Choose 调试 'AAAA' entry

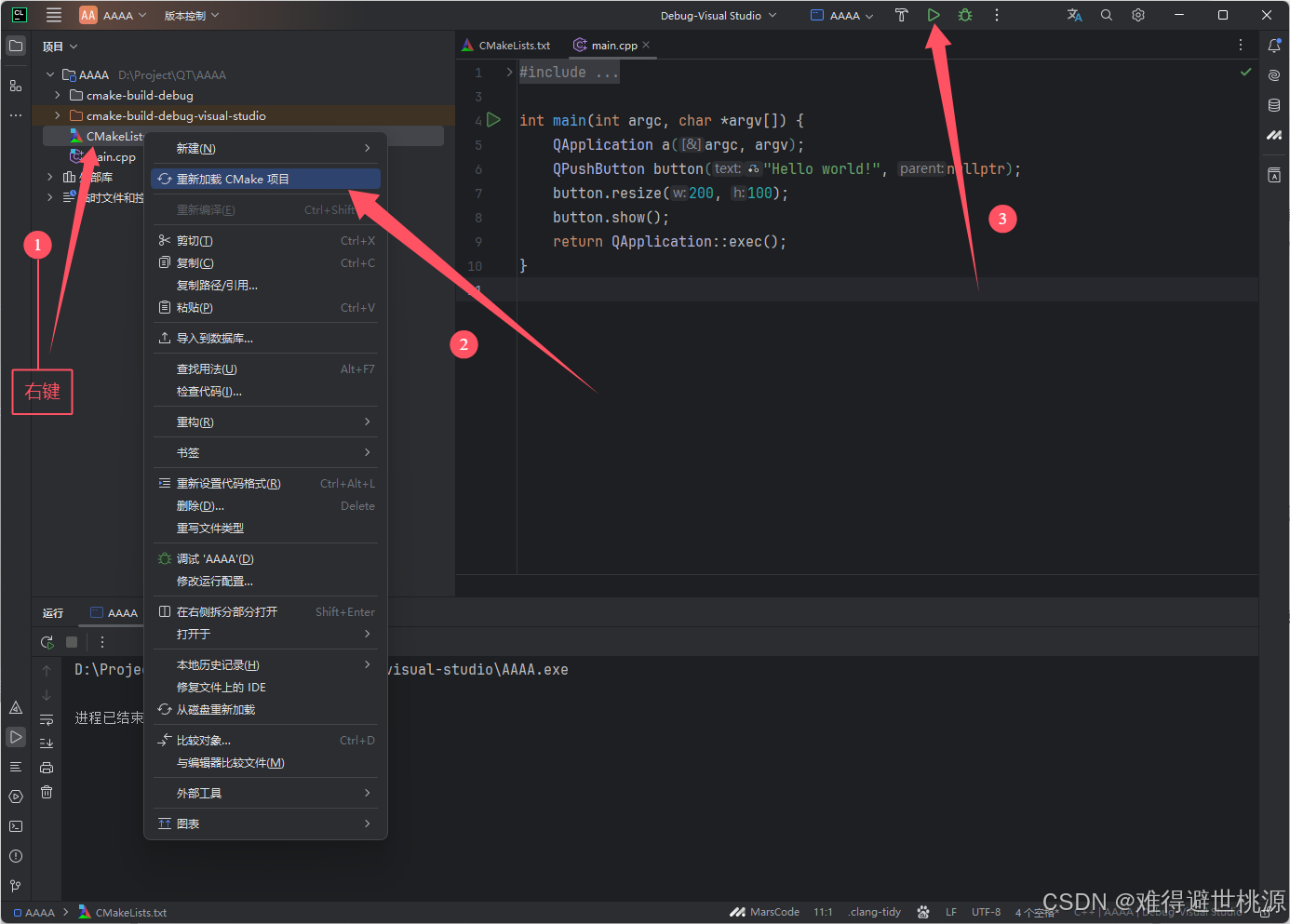coord(265,559)
